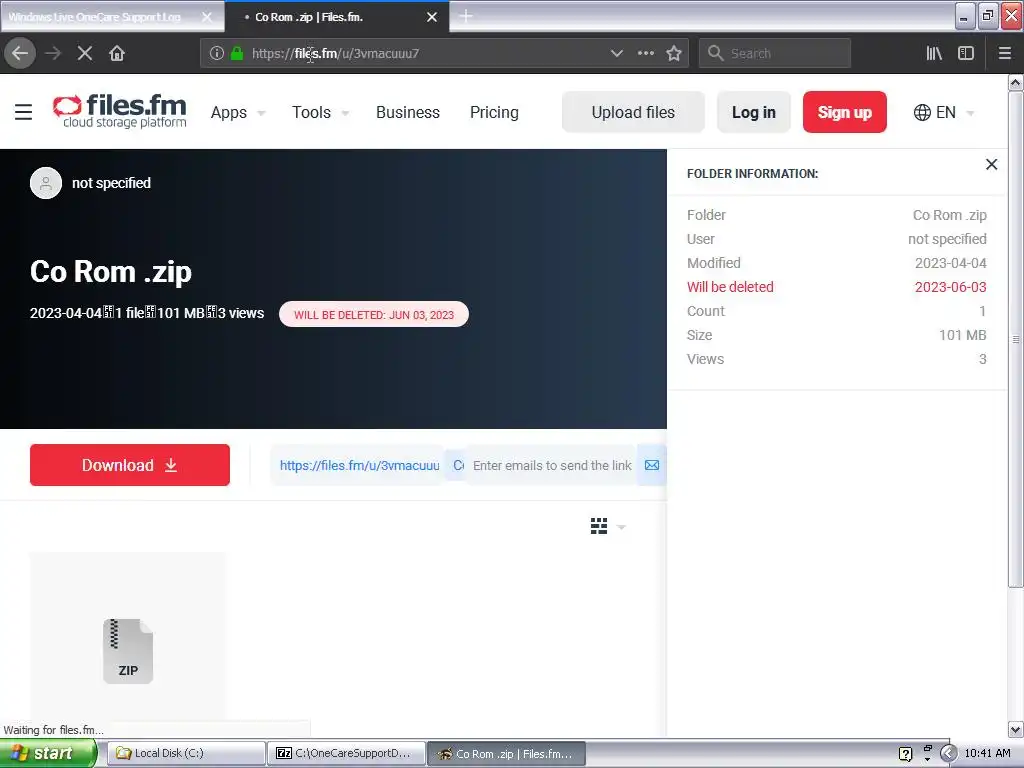Click the Log in button

[x=754, y=112]
